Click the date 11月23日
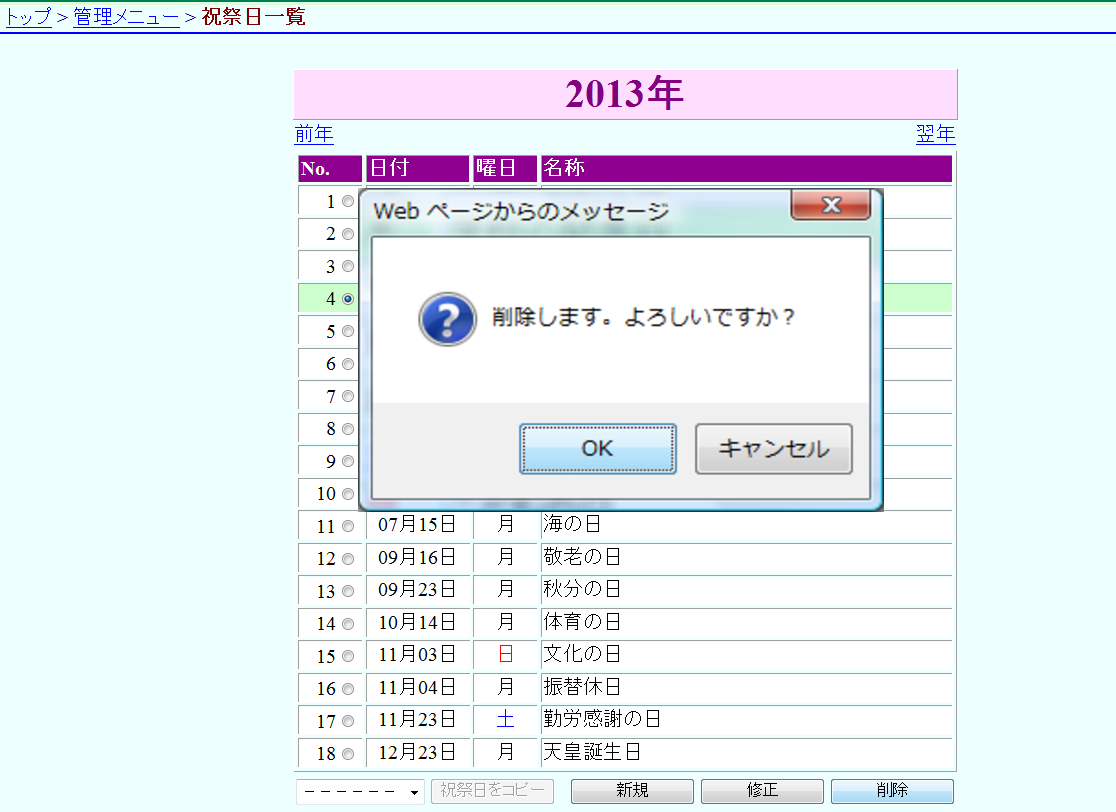The width and height of the screenshot is (1116, 812). tap(417, 719)
